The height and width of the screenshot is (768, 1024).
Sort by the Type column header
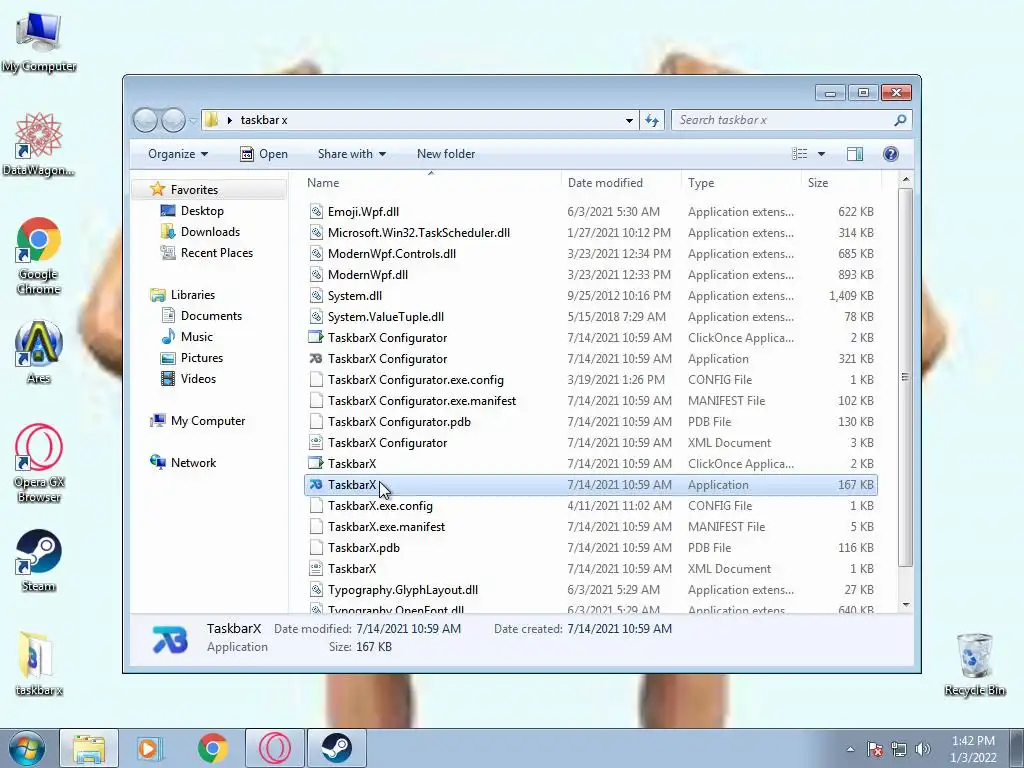tap(741, 183)
